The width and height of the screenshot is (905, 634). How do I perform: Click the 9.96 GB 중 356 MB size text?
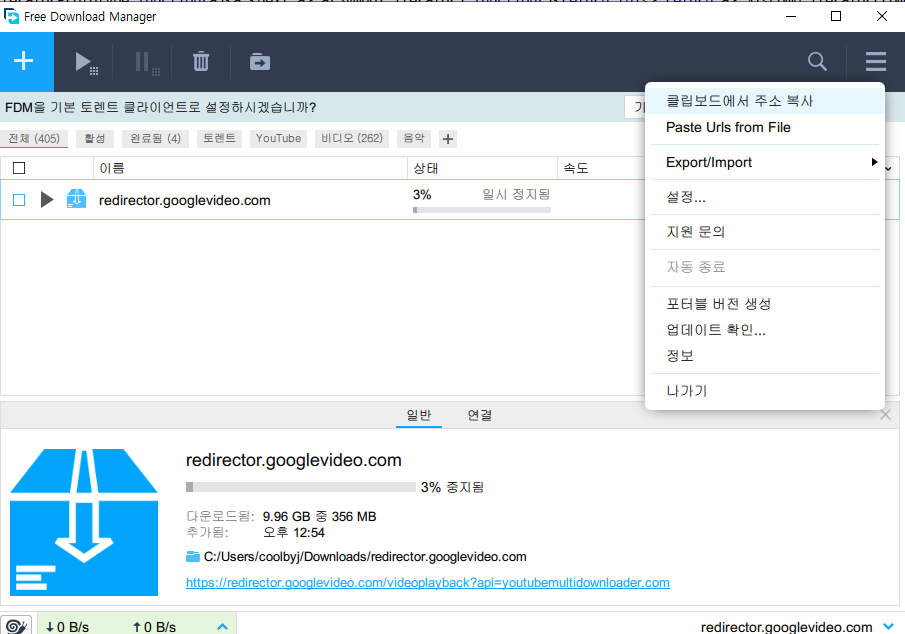coord(319,516)
